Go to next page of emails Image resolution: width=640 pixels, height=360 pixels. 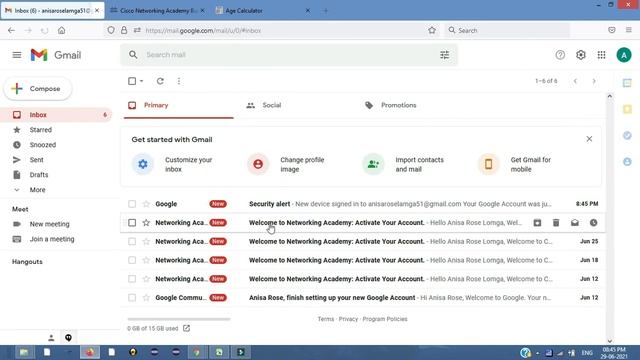(594, 81)
